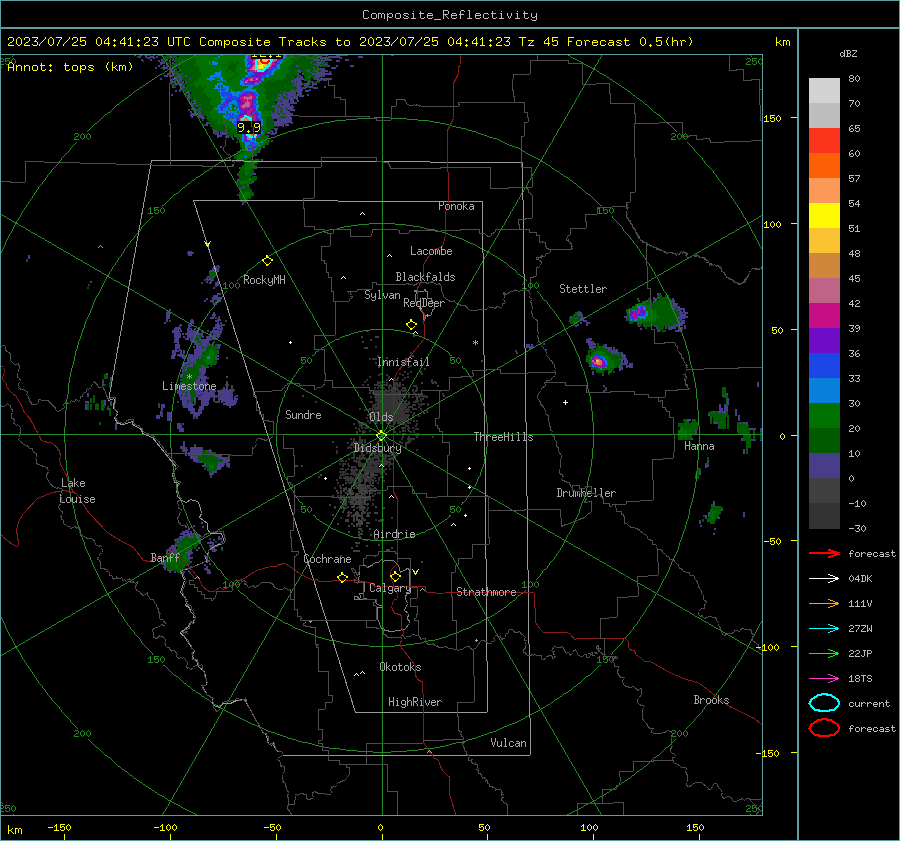Image resolution: width=900 pixels, height=841 pixels.
Task: Click the 18TS legend label
Action: point(860,679)
